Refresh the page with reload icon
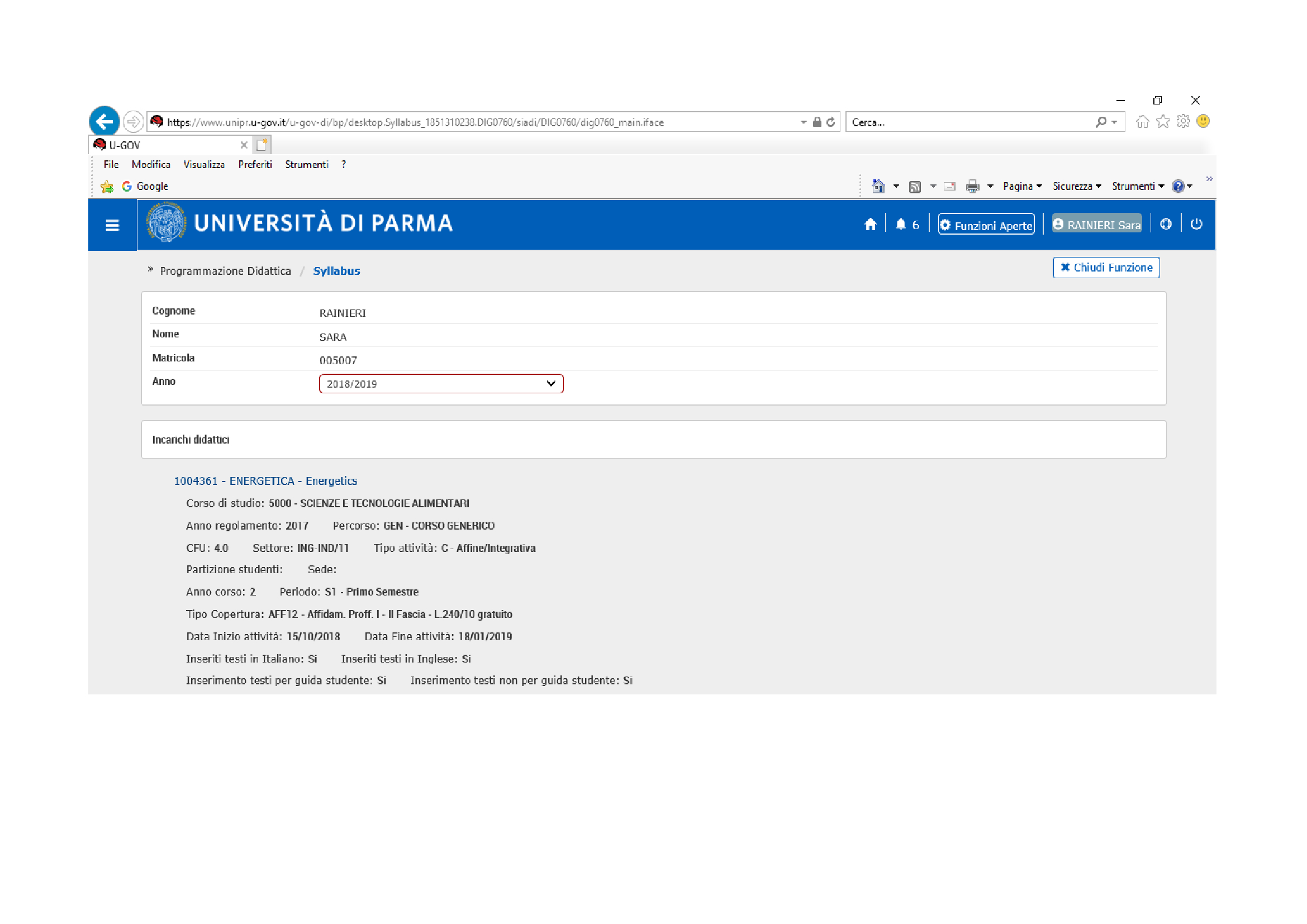The width and height of the screenshot is (1307, 924). (x=831, y=122)
